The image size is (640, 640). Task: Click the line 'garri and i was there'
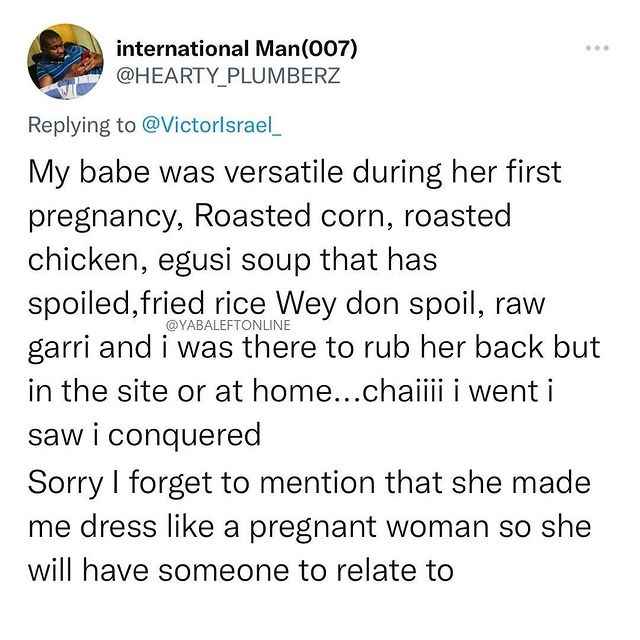click(x=314, y=348)
